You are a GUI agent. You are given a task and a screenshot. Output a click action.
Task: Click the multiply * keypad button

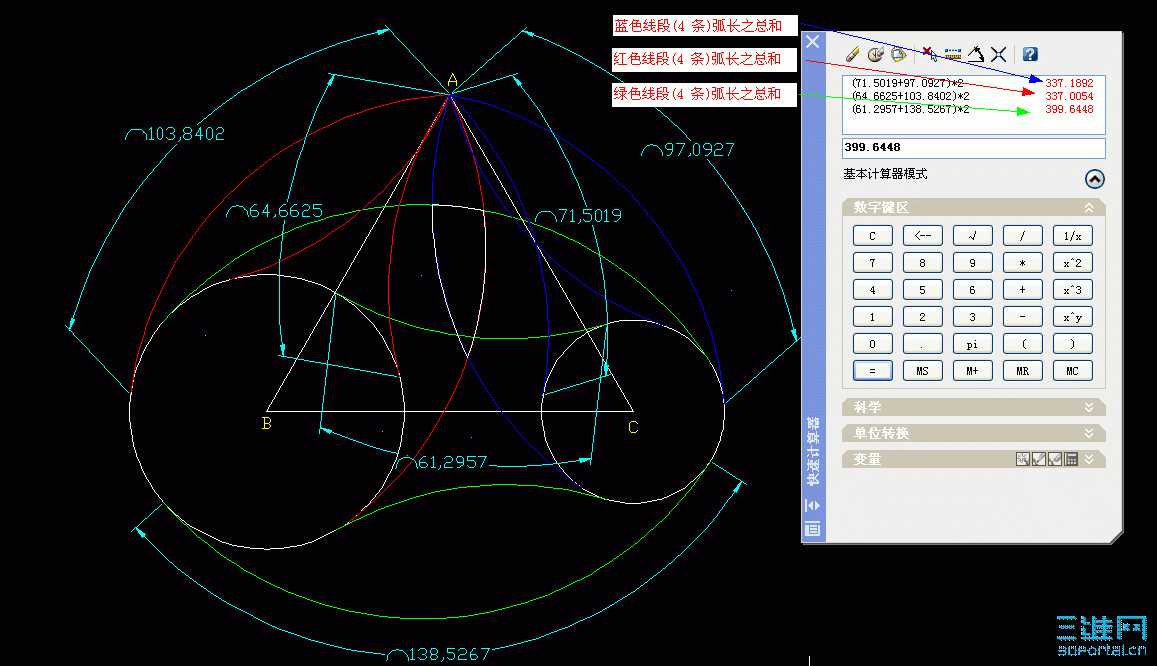pyautogui.click(x=1023, y=263)
